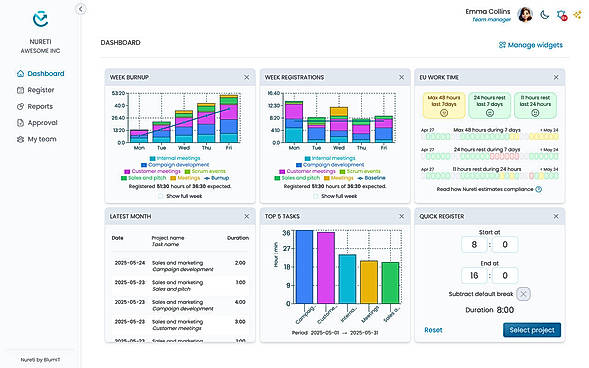Close the Top 5 Tasks widget
This screenshot has width=589, height=368.
pos(401,217)
